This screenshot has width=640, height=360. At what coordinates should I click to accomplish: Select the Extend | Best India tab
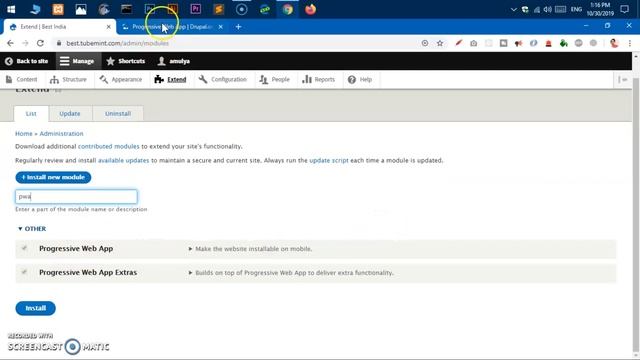(x=60, y=27)
